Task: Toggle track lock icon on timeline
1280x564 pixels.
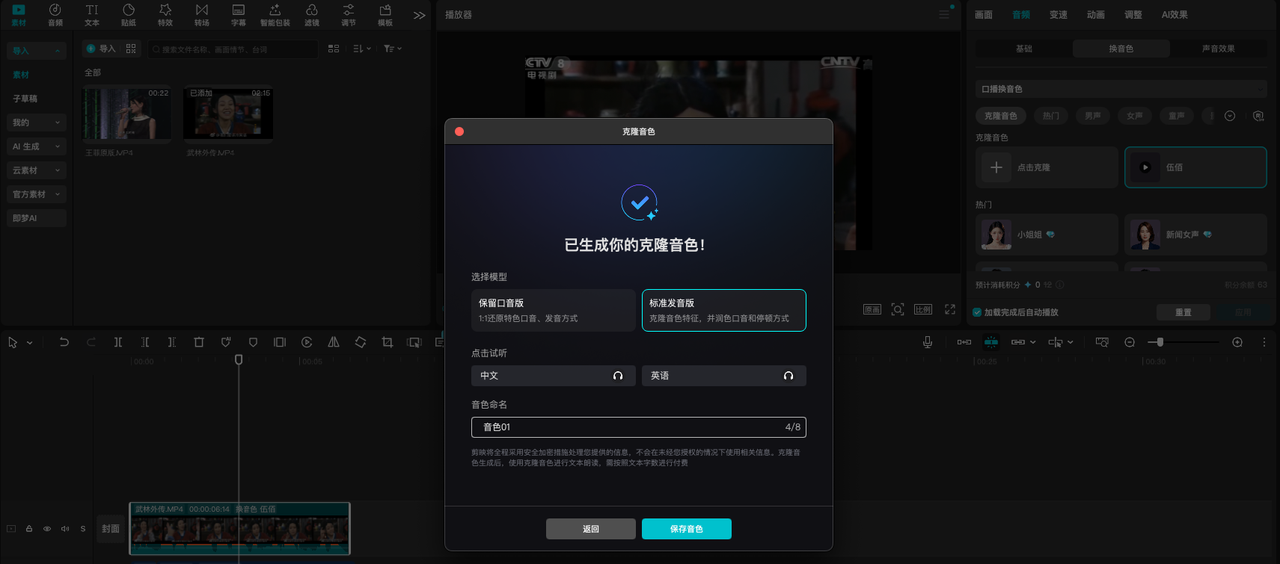Action: click(29, 529)
